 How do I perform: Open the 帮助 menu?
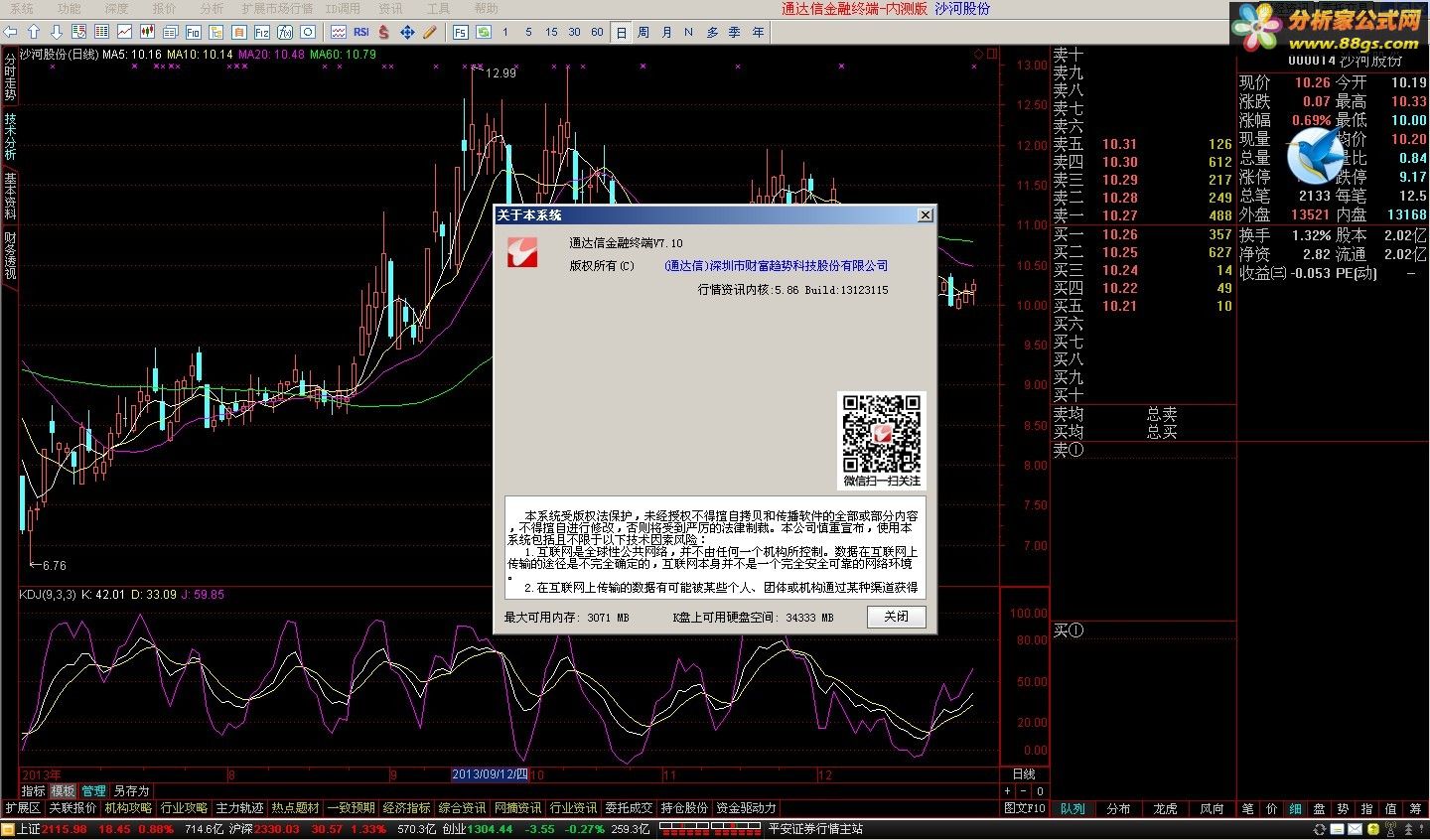coord(486,9)
